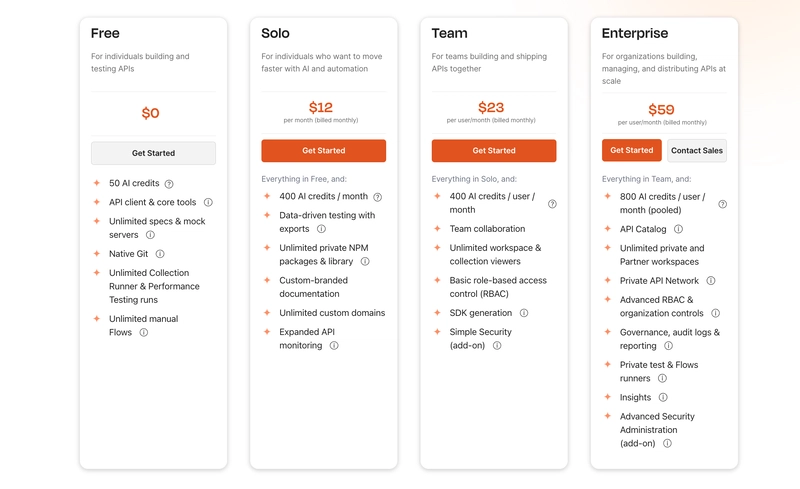Click info icon next to 50 AI credits
800x489 pixels.
point(169,184)
